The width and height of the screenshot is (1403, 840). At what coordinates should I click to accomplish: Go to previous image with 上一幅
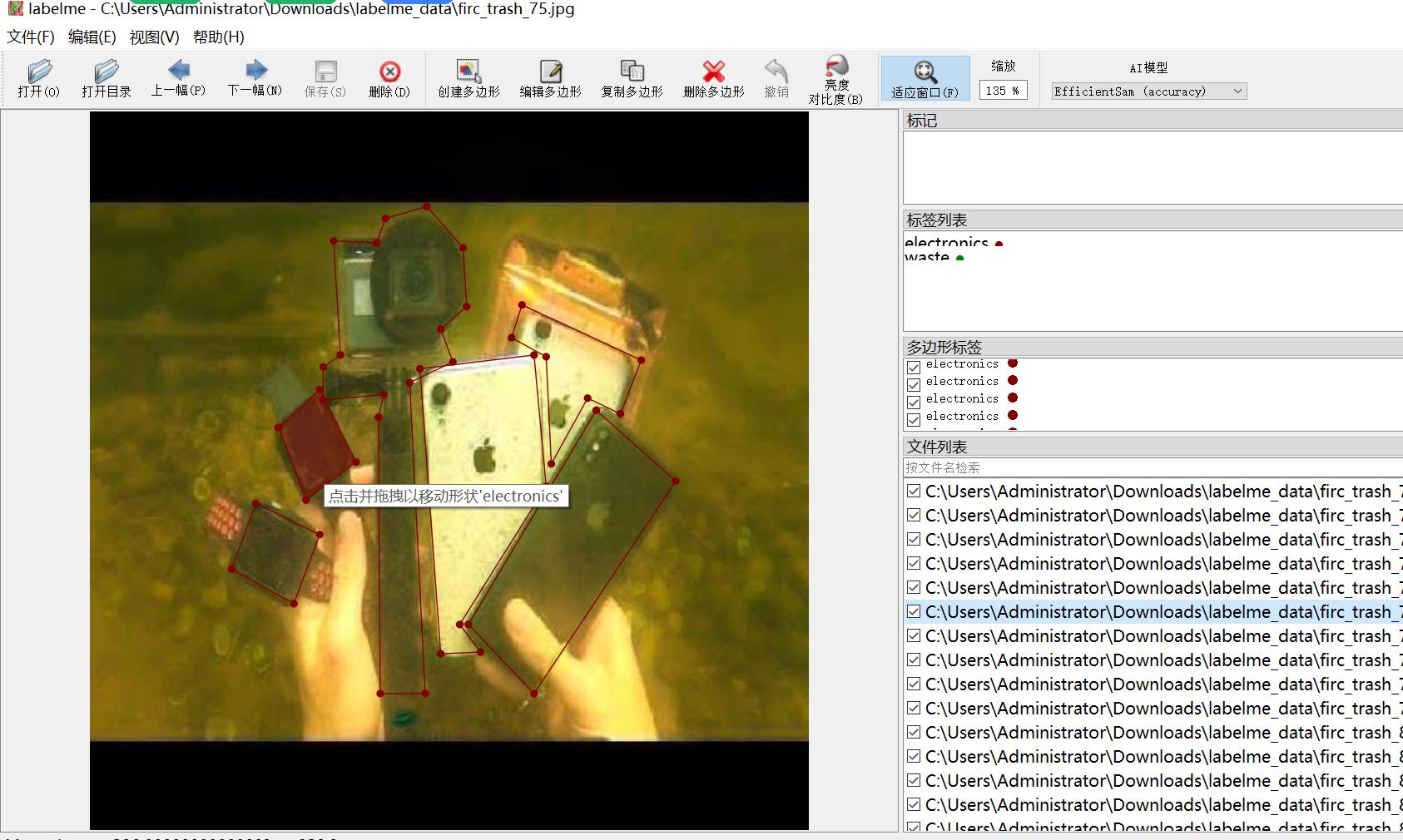coord(178,78)
